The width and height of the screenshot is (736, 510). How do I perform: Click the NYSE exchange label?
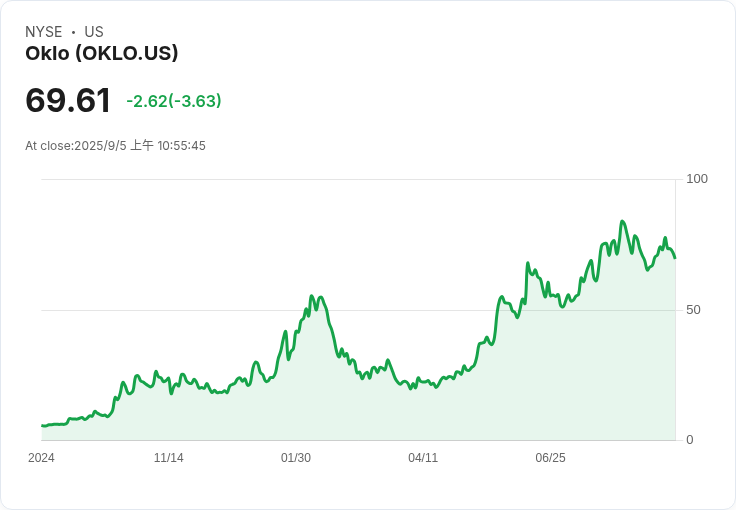coord(44,32)
